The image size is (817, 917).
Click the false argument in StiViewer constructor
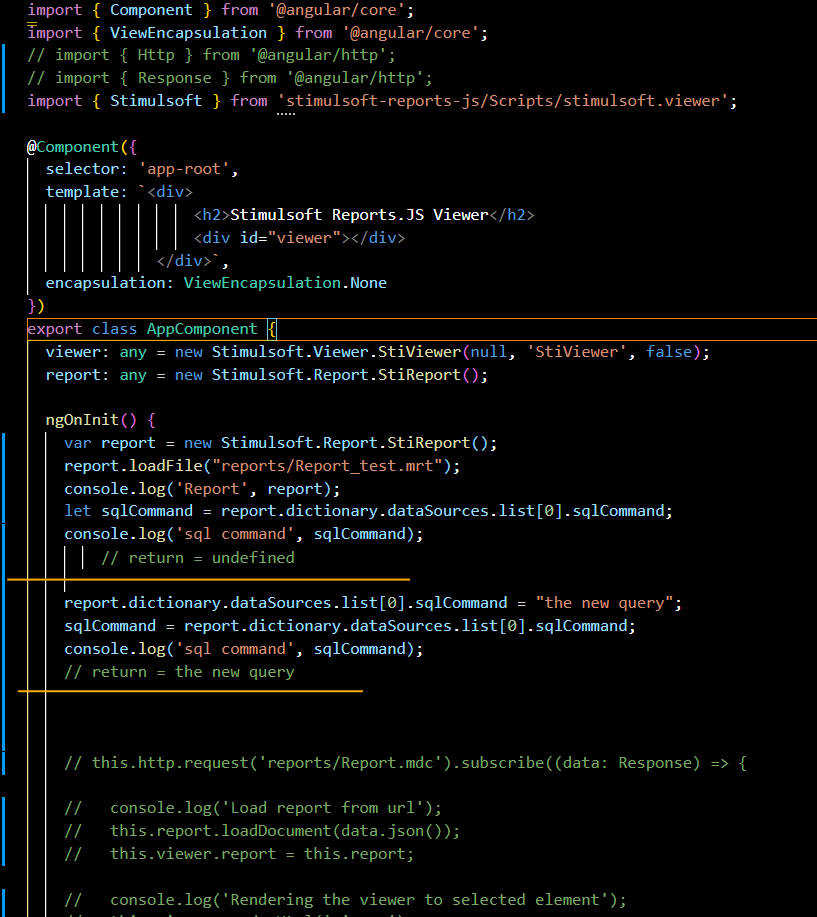click(668, 351)
